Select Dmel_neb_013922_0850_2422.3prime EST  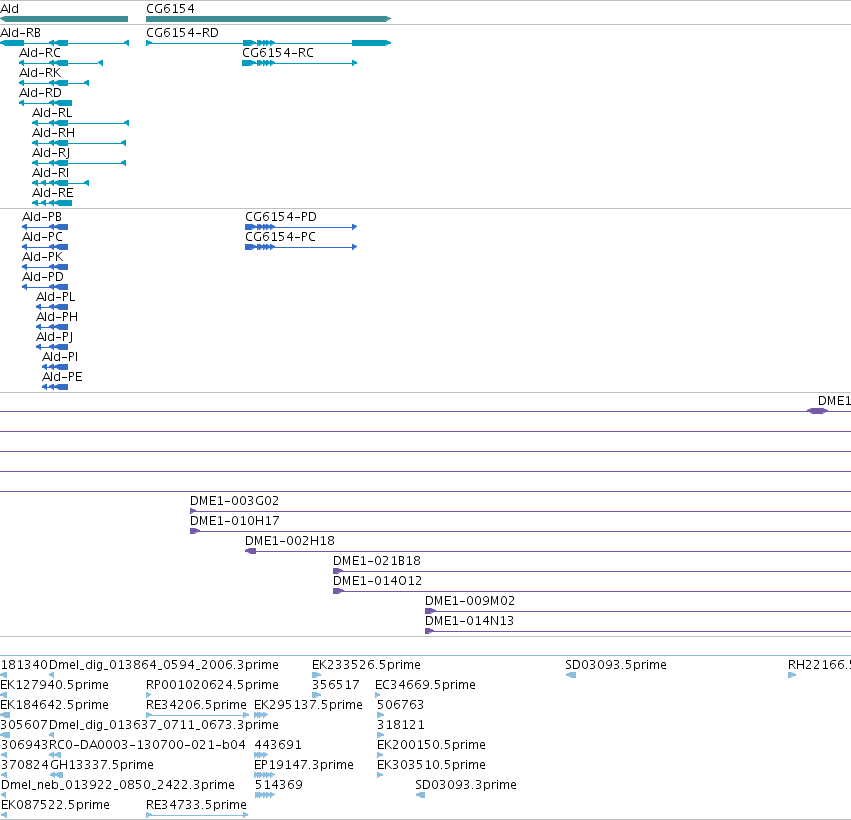(4, 796)
